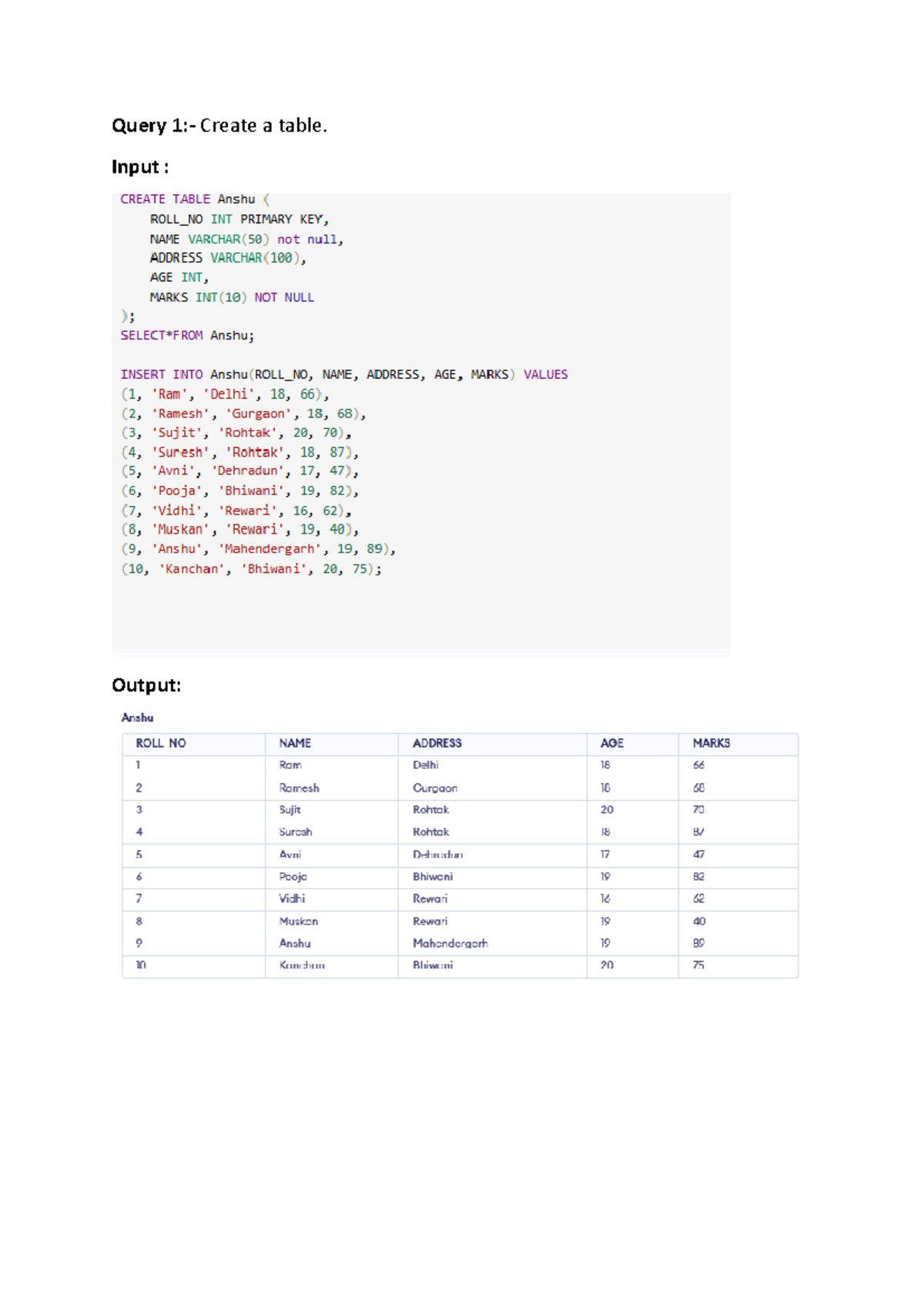Click the "Input :" heading

point(140,167)
